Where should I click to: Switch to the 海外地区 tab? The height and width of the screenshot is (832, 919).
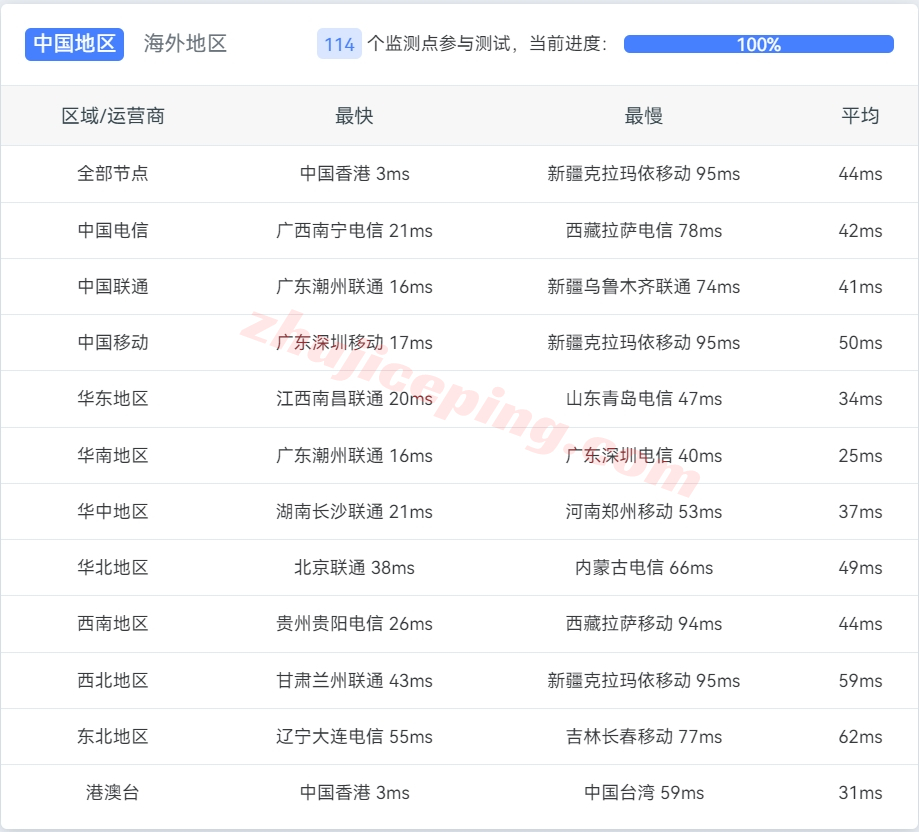point(185,44)
